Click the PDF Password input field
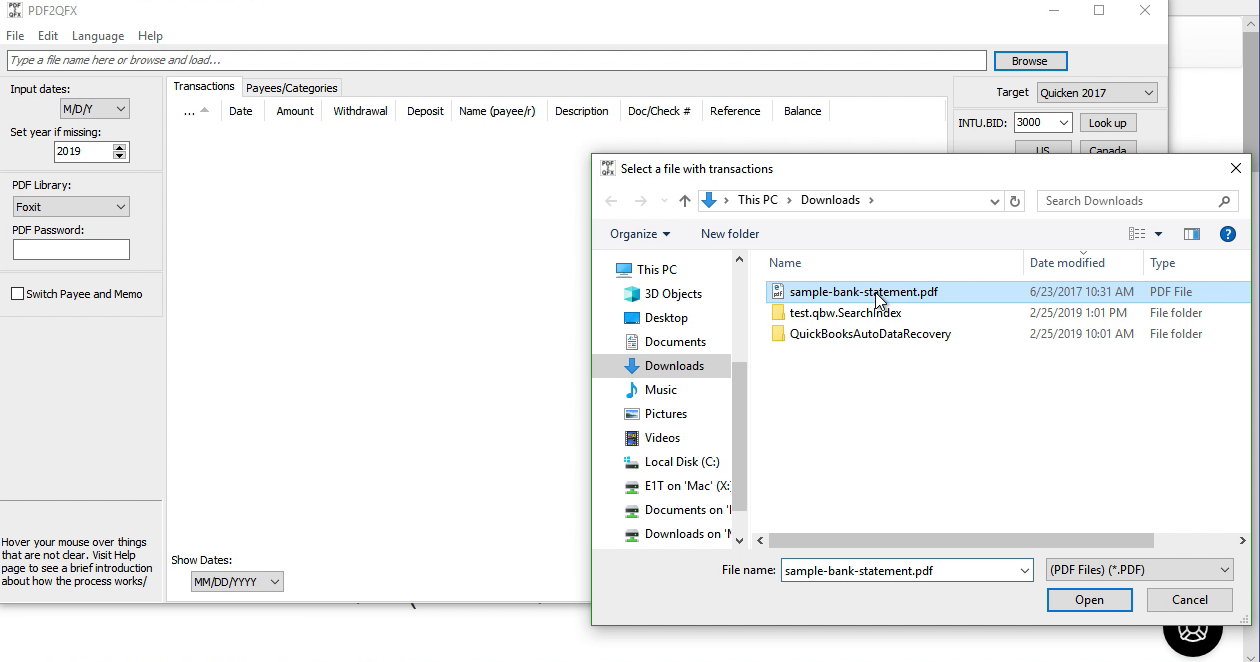This screenshot has width=1260, height=662. tap(71, 249)
